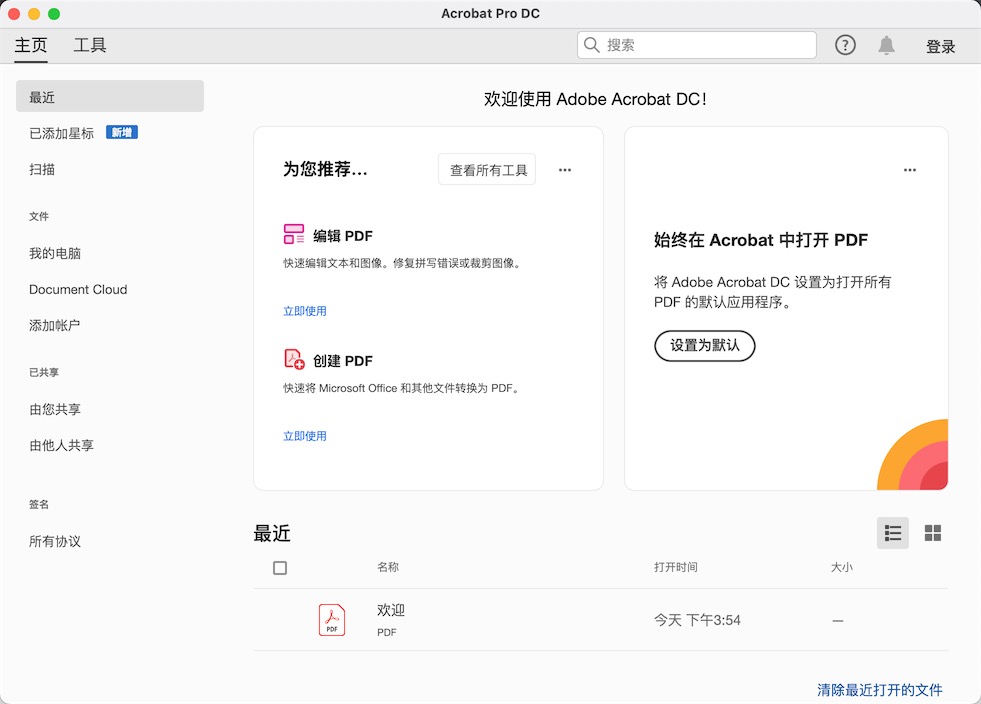Click 立即使用 link under 编辑 PDF
The image size is (981, 704).
[305, 311]
